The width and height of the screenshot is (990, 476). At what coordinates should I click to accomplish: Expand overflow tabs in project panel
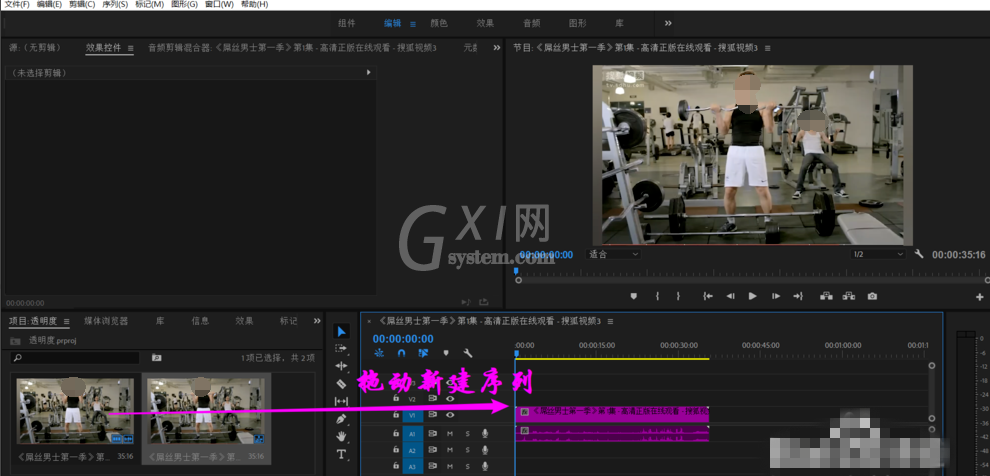317,321
